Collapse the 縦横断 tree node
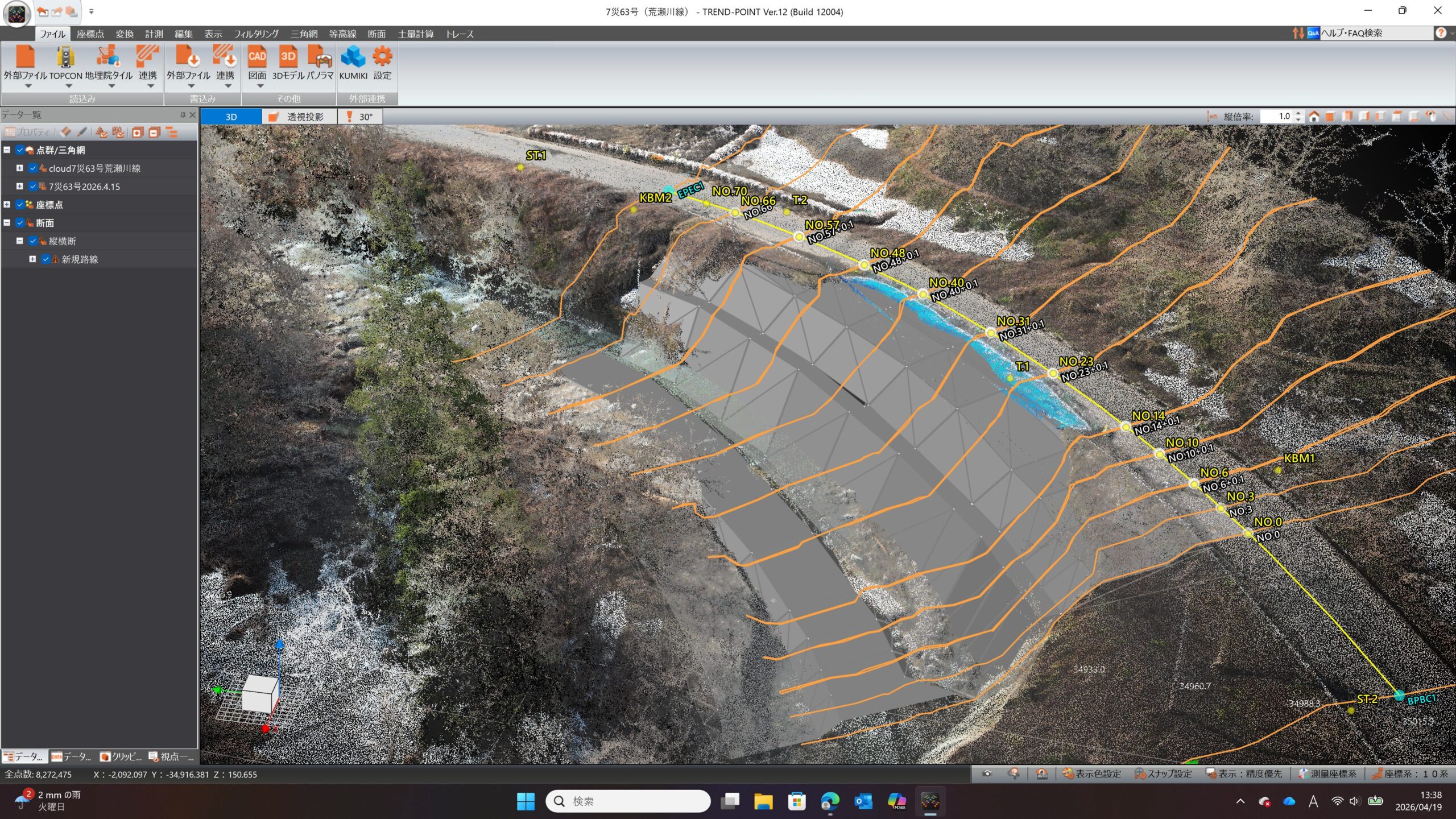The width and height of the screenshot is (1456, 819). (x=19, y=241)
